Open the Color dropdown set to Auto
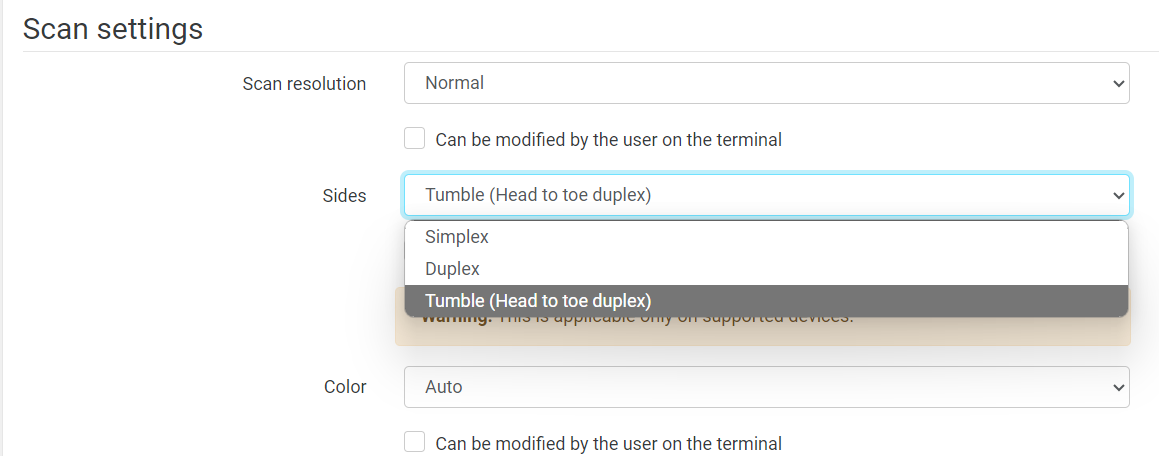Screen dimensions: 1159x456 pos(766,386)
